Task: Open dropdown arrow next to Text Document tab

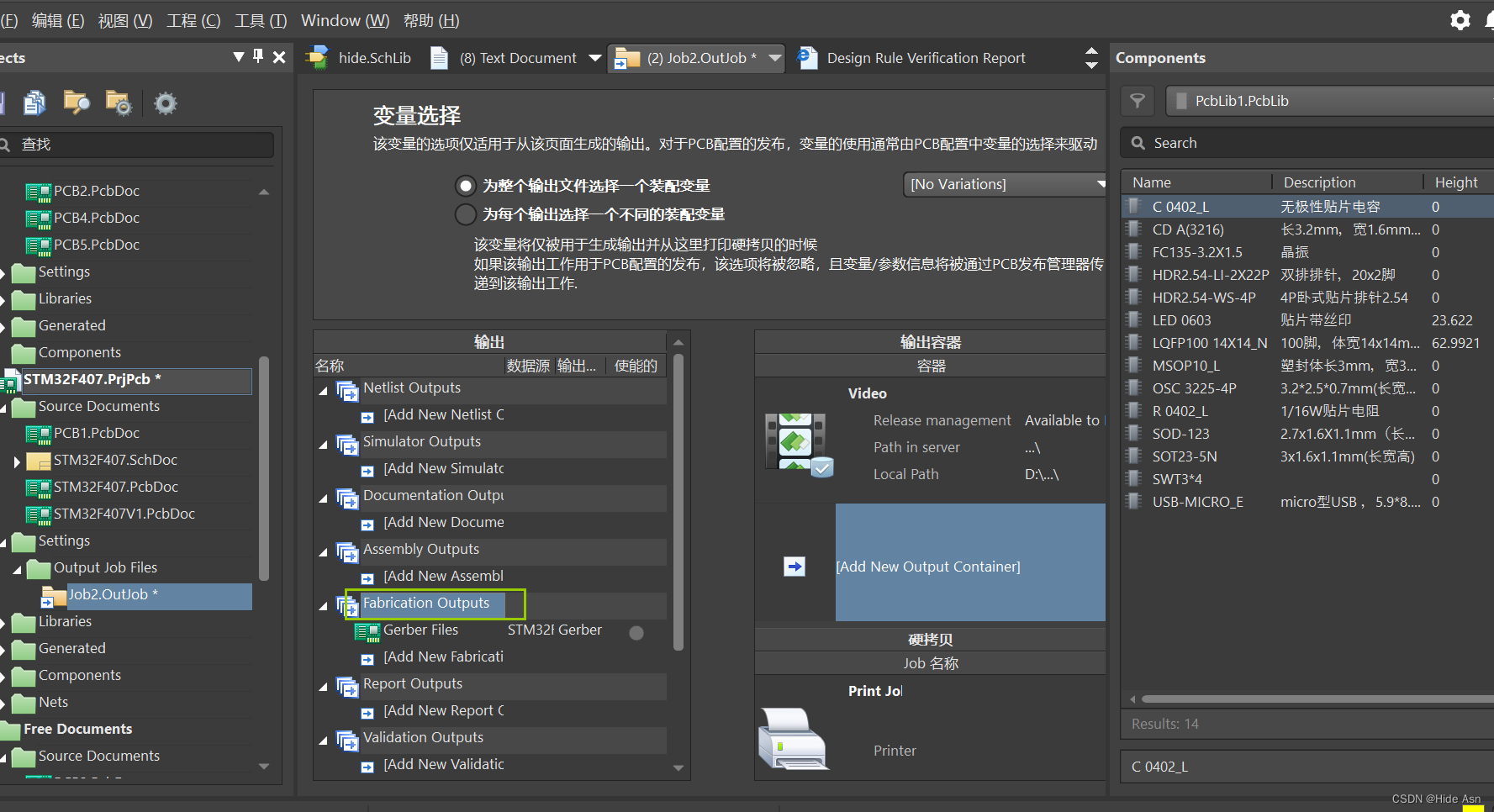Action: point(595,58)
